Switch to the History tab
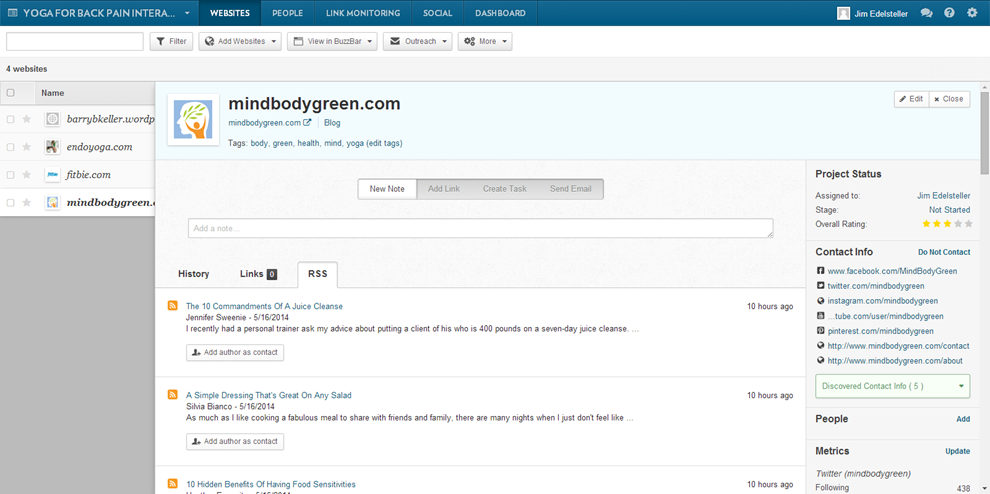This screenshot has width=990, height=494. [194, 274]
